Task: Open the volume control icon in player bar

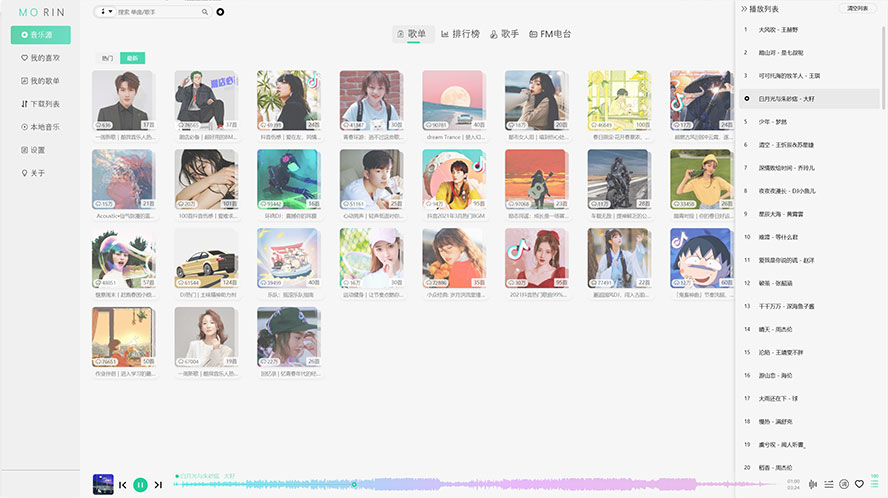Action: coord(813,484)
